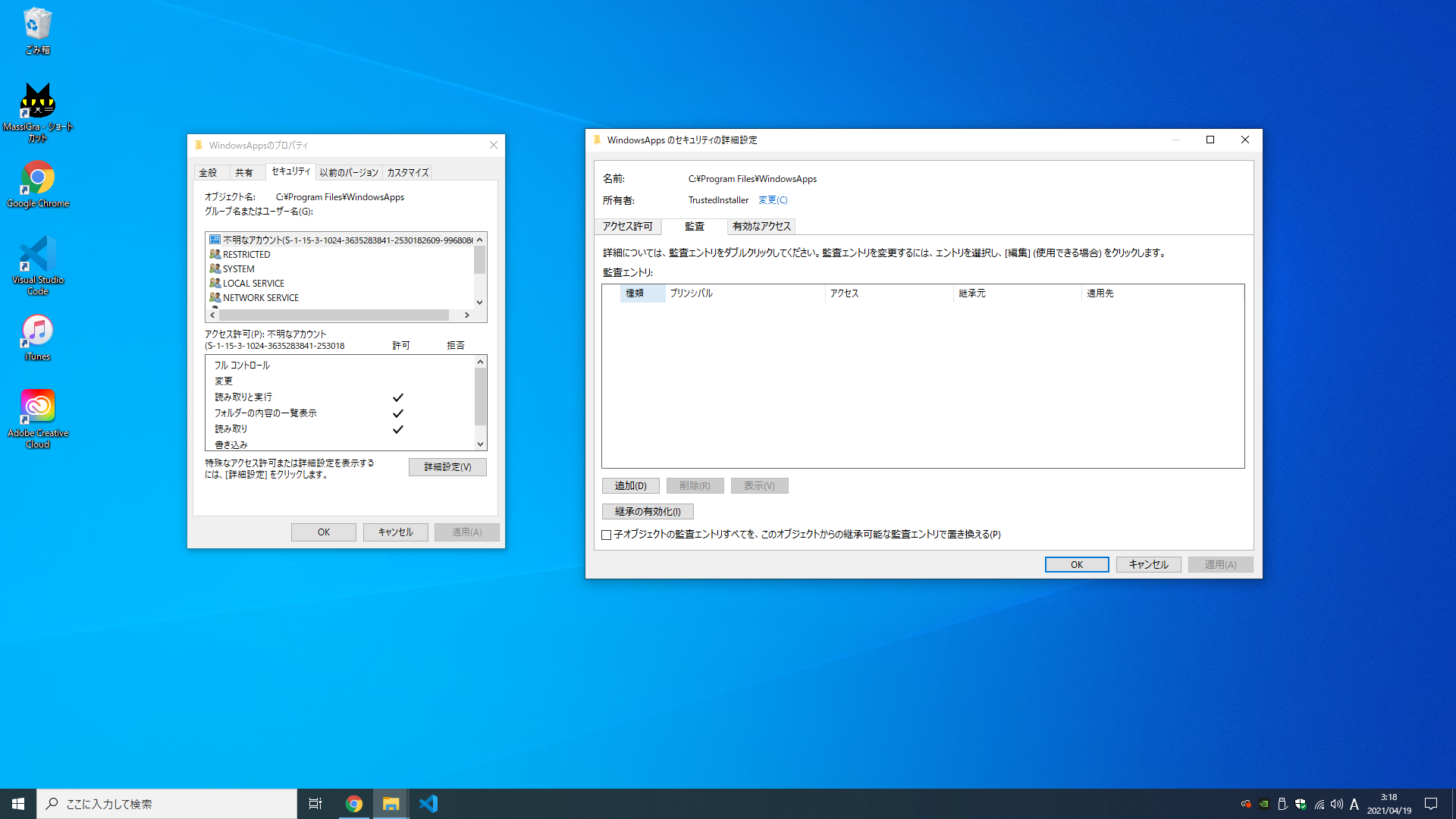
Task: Click the group list scroll-left arrow
Action: [213, 315]
